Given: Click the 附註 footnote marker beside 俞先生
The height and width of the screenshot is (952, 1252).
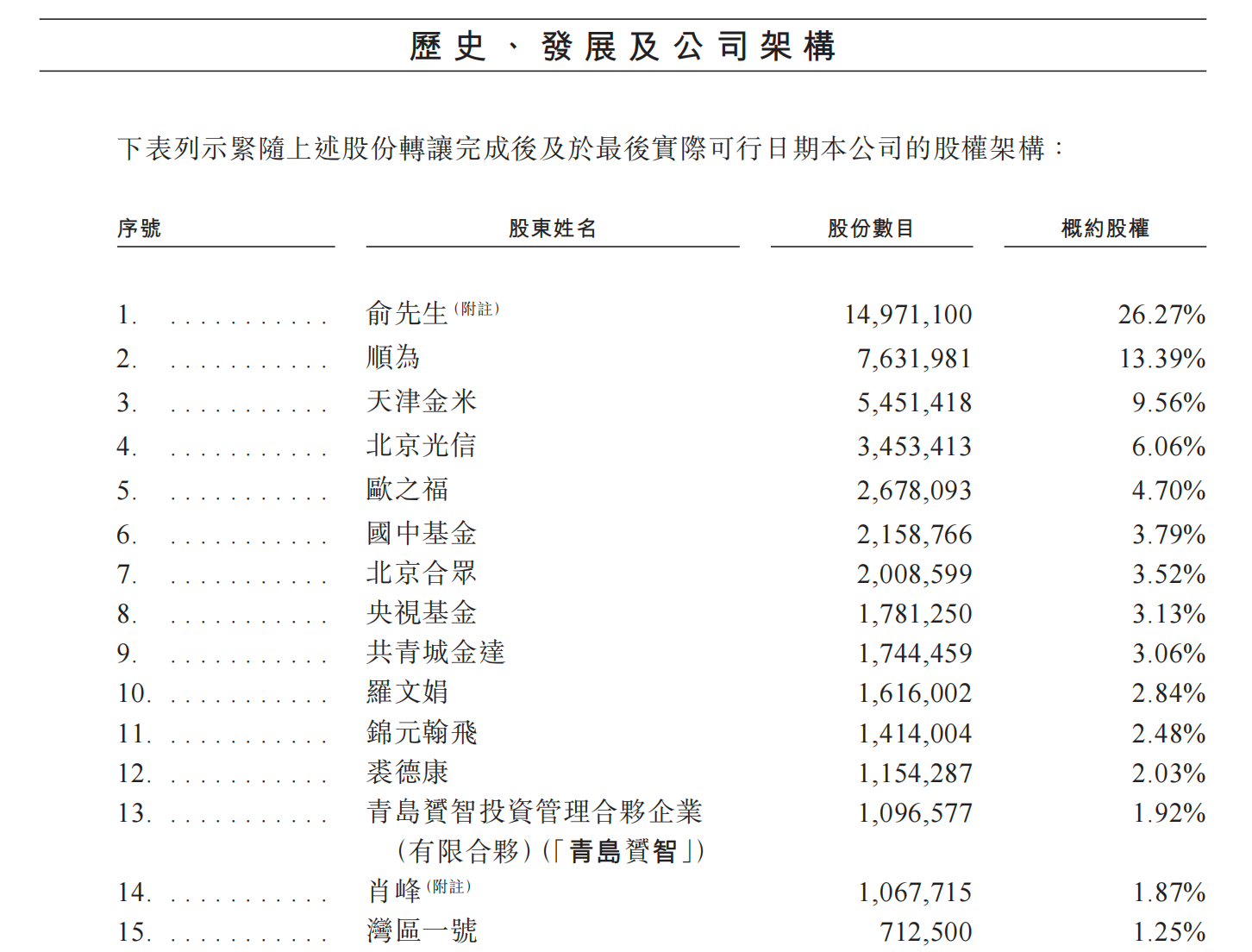Looking at the screenshot, I should coord(477,309).
